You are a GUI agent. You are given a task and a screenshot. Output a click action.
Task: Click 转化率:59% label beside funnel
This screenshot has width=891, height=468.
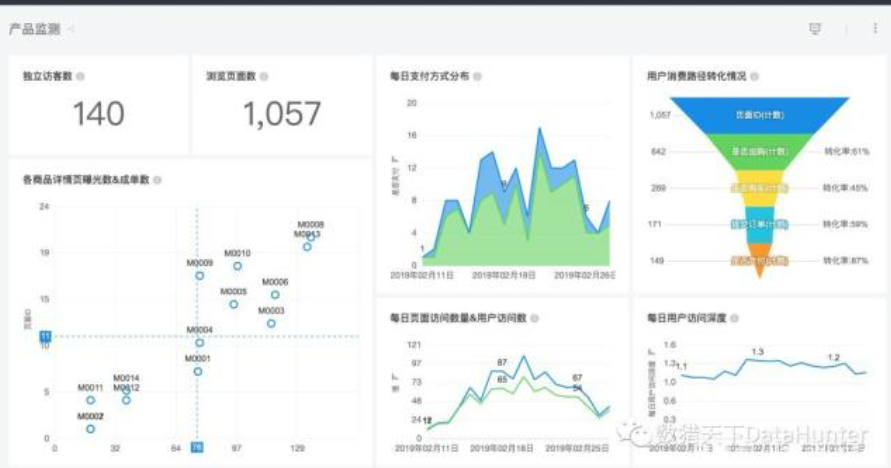tap(846, 224)
